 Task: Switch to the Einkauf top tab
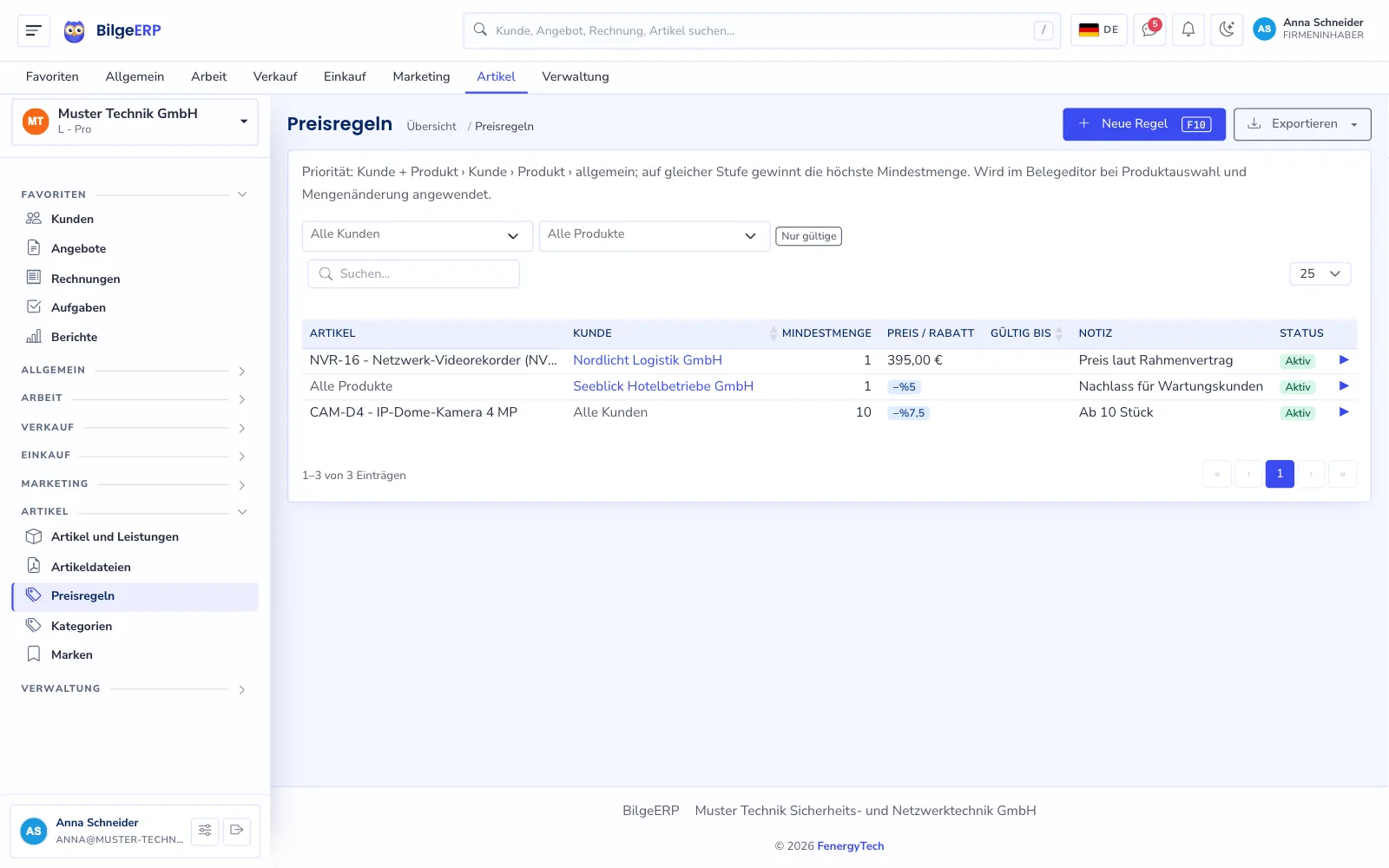(345, 76)
